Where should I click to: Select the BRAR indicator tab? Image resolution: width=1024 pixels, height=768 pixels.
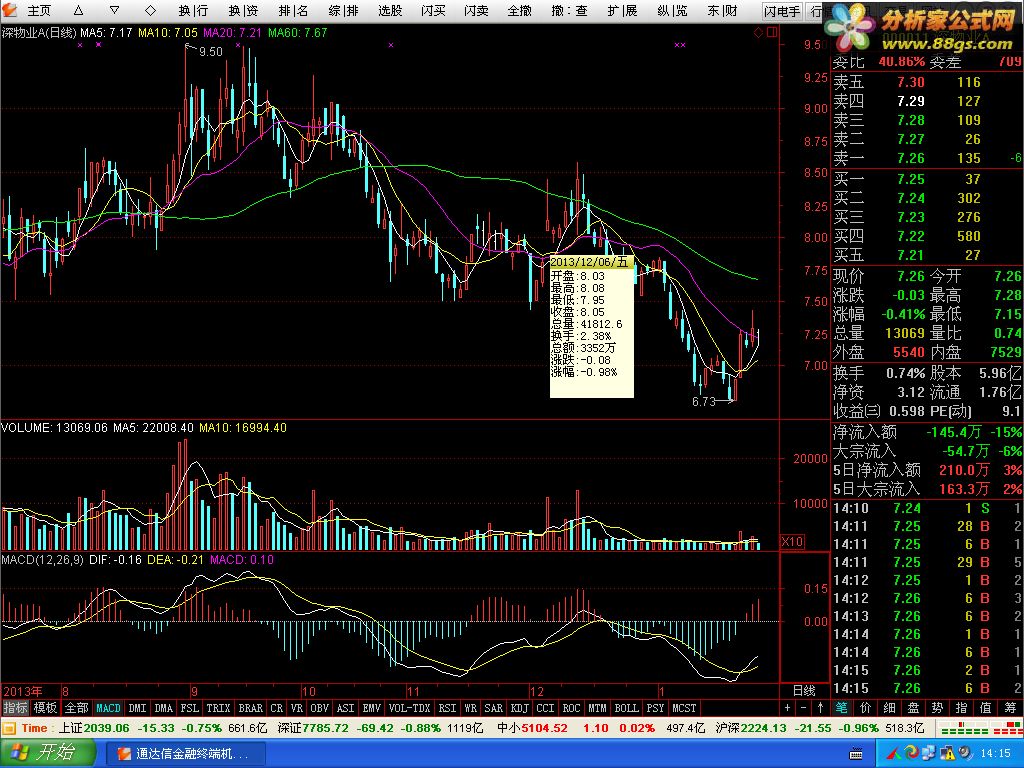(x=250, y=708)
